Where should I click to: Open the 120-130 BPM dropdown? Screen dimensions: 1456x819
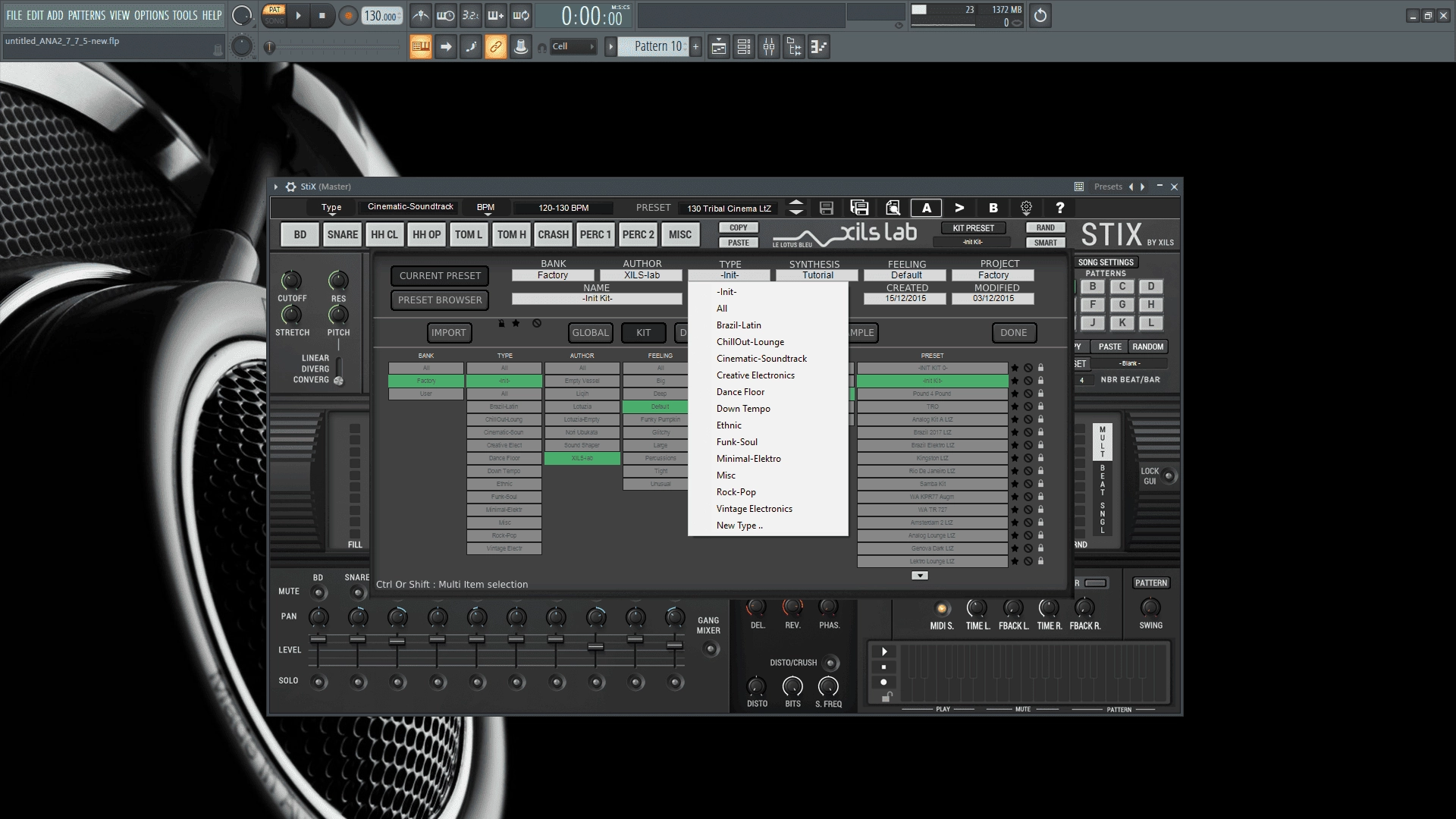(563, 208)
